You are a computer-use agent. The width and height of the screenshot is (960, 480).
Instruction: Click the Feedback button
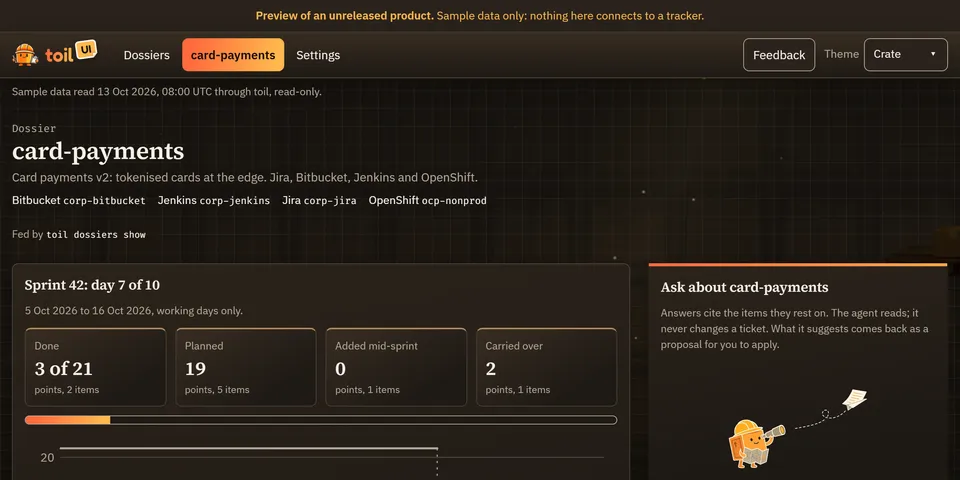pos(779,55)
